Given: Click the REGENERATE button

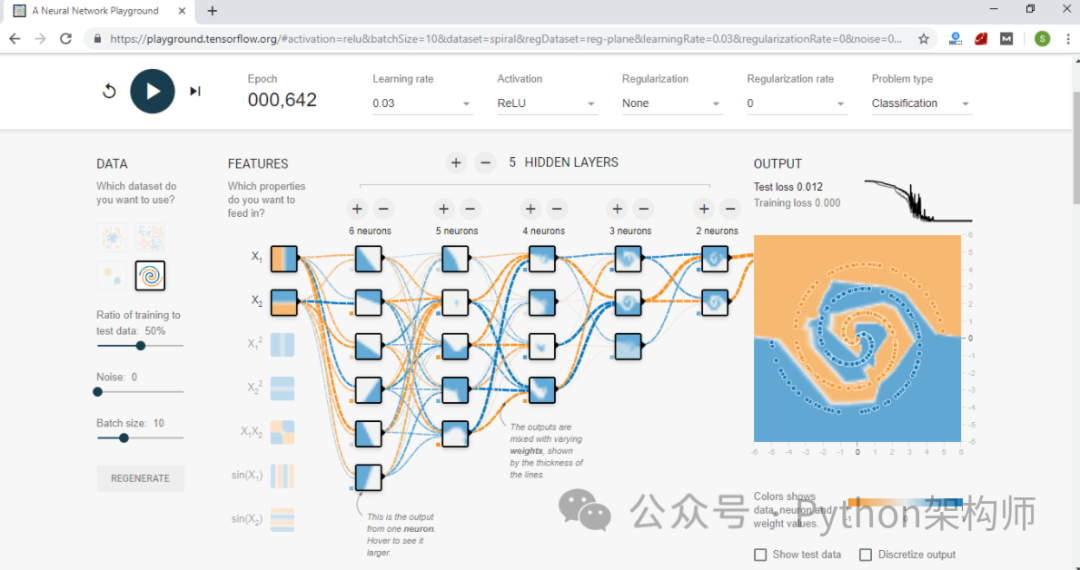Looking at the screenshot, I should (141, 478).
